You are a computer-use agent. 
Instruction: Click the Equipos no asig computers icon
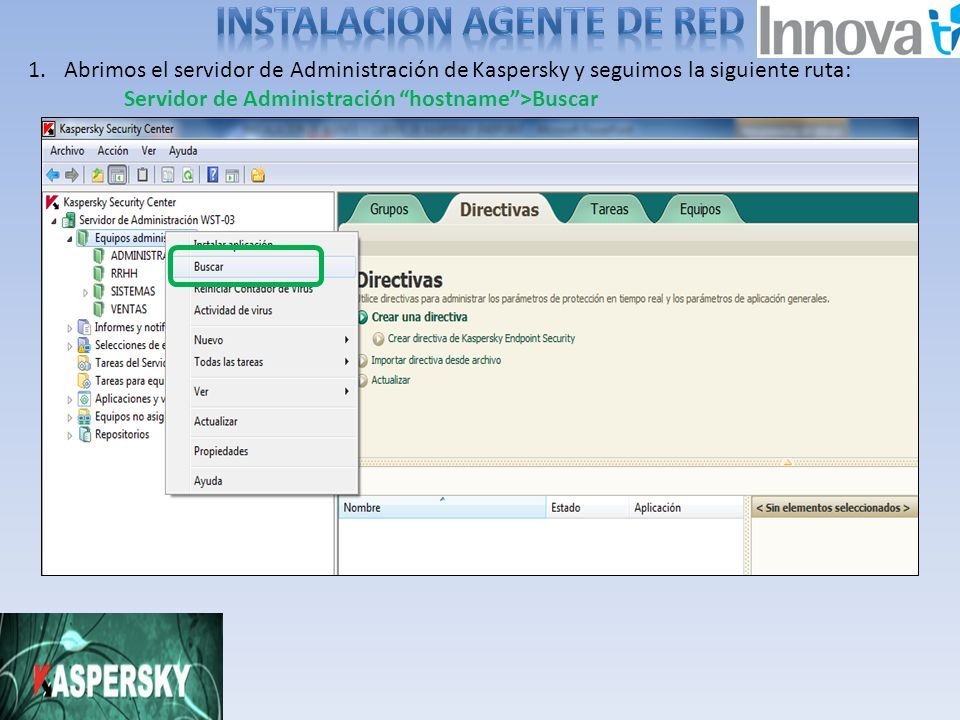coord(84,417)
